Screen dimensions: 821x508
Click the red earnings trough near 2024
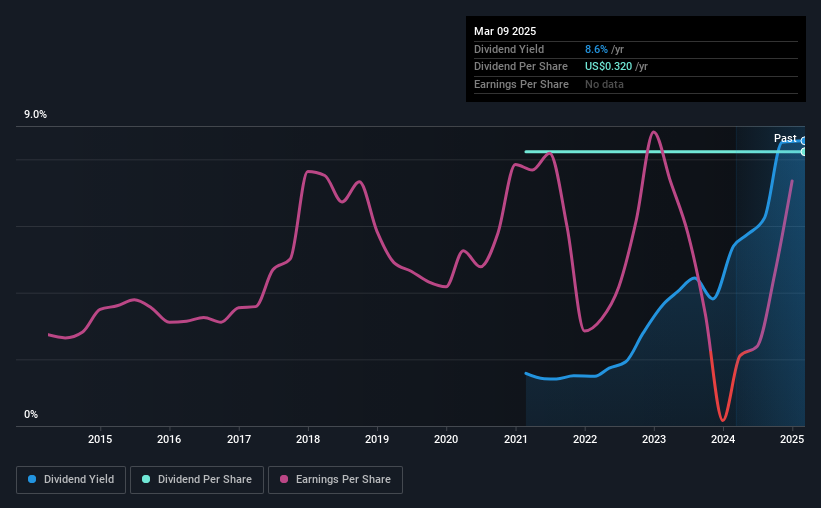pos(723,419)
